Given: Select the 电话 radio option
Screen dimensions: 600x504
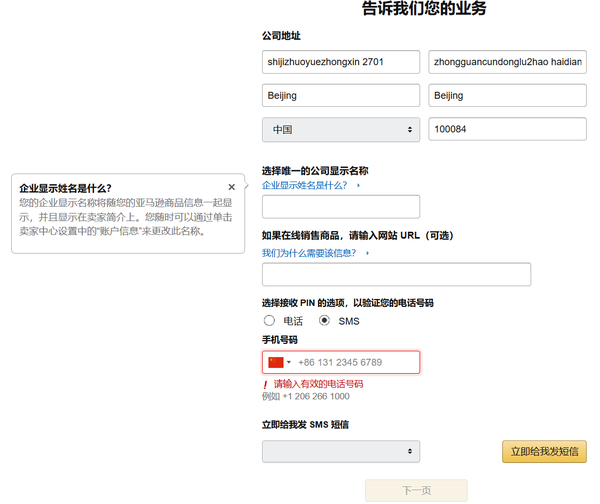Looking at the screenshot, I should [x=269, y=320].
